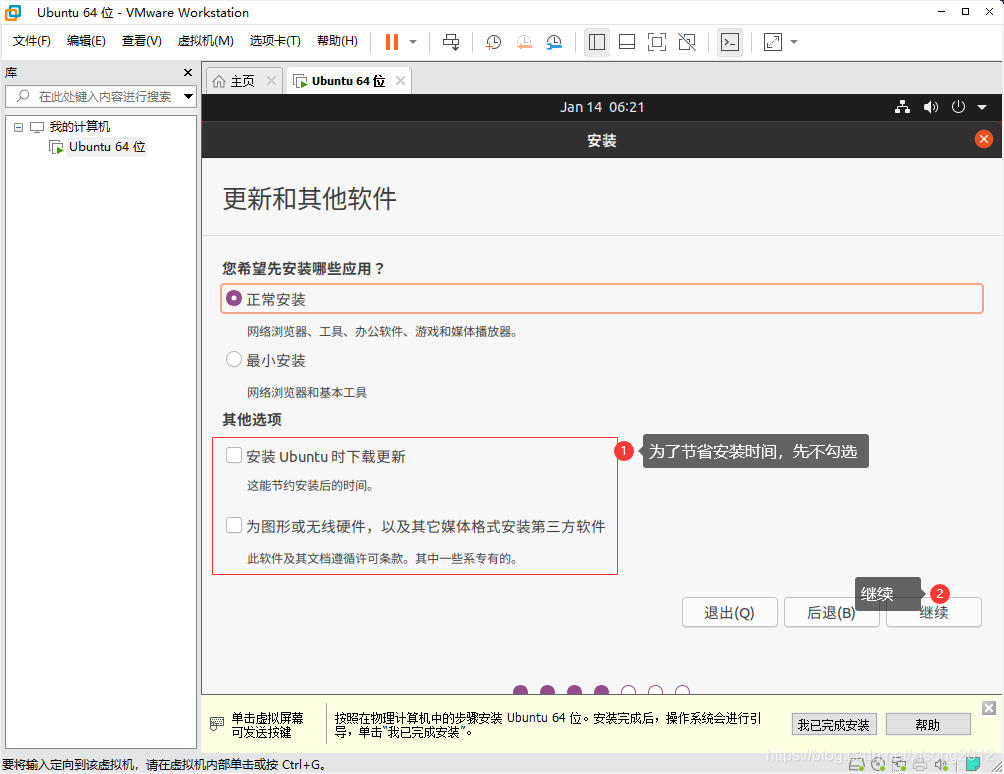Image resolution: width=1004 pixels, height=774 pixels.
Task: Select the 正常安装 radio option
Action: [x=234, y=298]
